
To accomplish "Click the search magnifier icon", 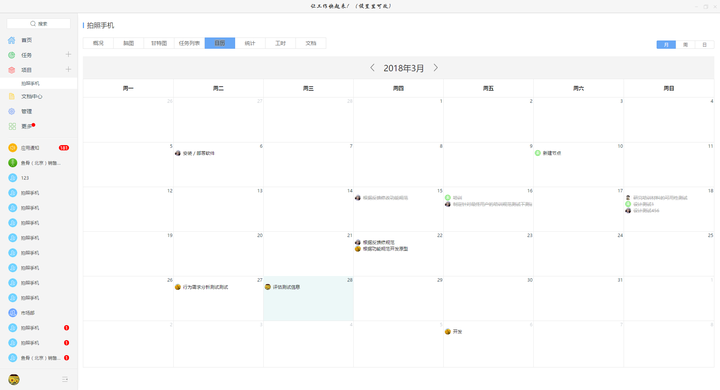I will click(33, 23).
